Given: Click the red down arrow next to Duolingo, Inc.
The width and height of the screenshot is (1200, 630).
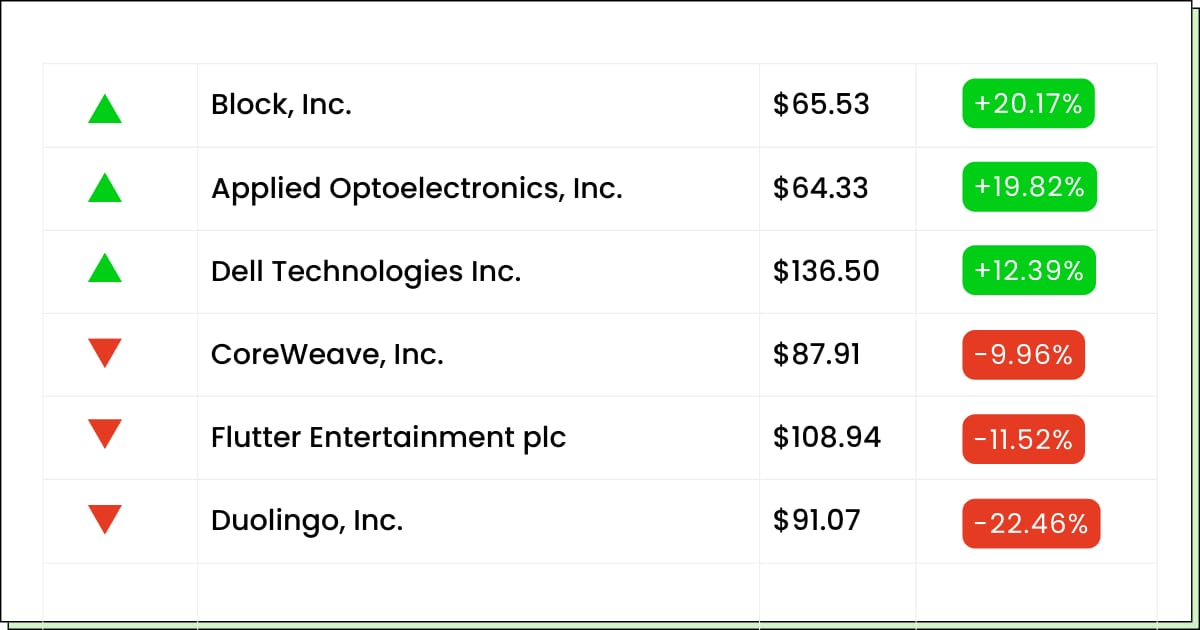Looking at the screenshot, I should [x=105, y=519].
